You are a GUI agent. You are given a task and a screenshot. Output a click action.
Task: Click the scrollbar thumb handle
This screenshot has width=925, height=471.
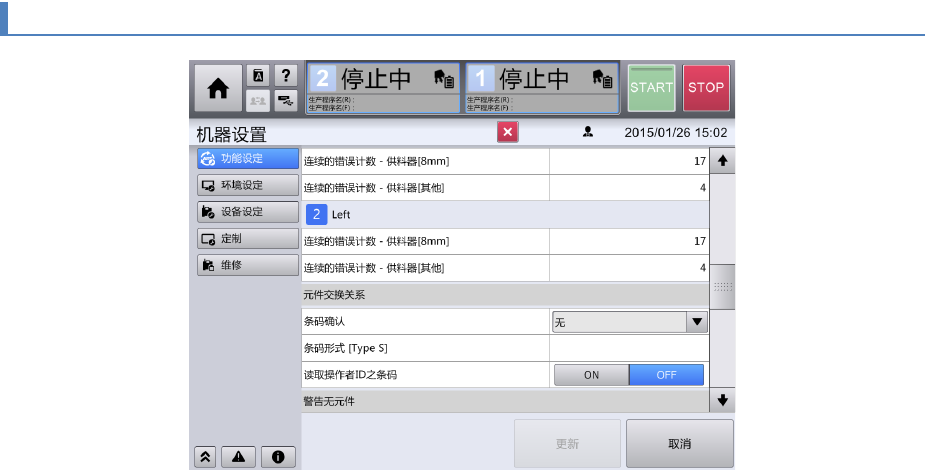coord(722,287)
